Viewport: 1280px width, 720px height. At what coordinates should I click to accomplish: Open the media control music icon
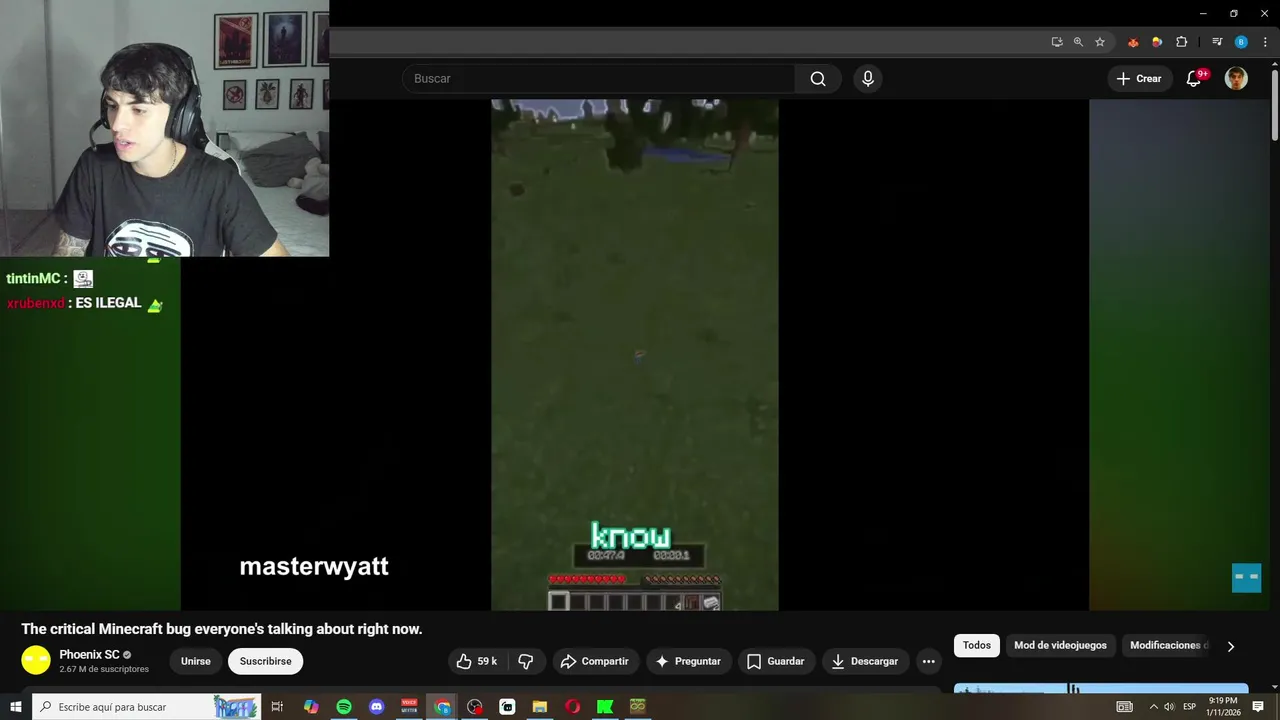1217,42
